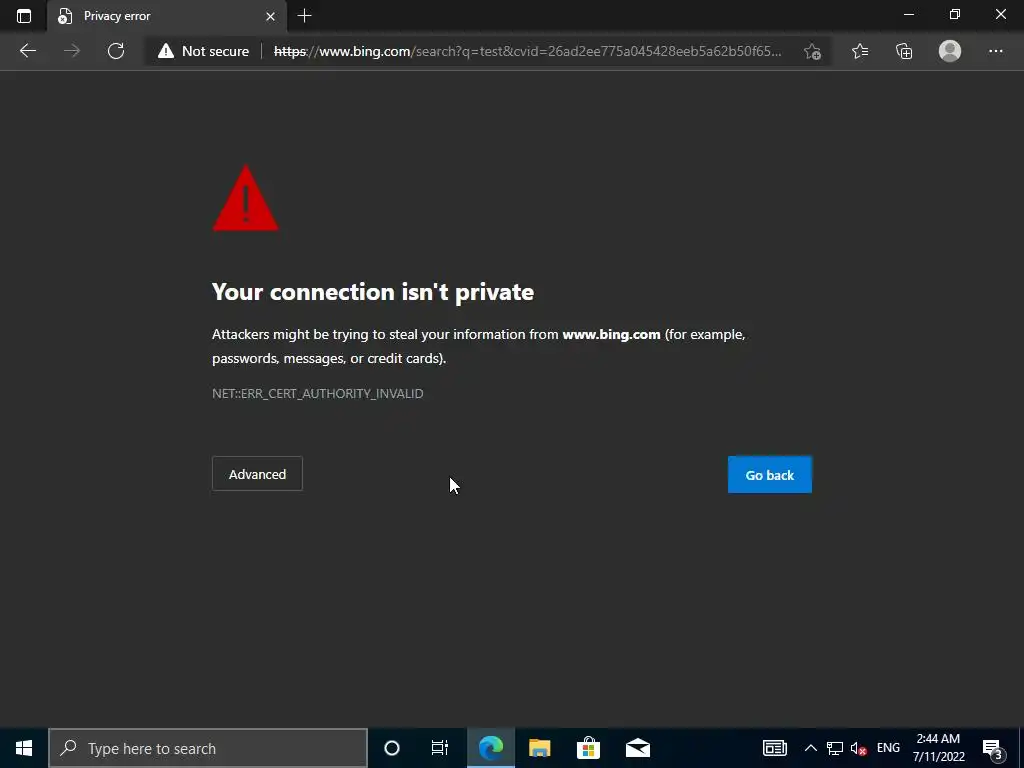1024x768 pixels.
Task: Click Microsoft Edge taskbar icon
Action: 491,748
